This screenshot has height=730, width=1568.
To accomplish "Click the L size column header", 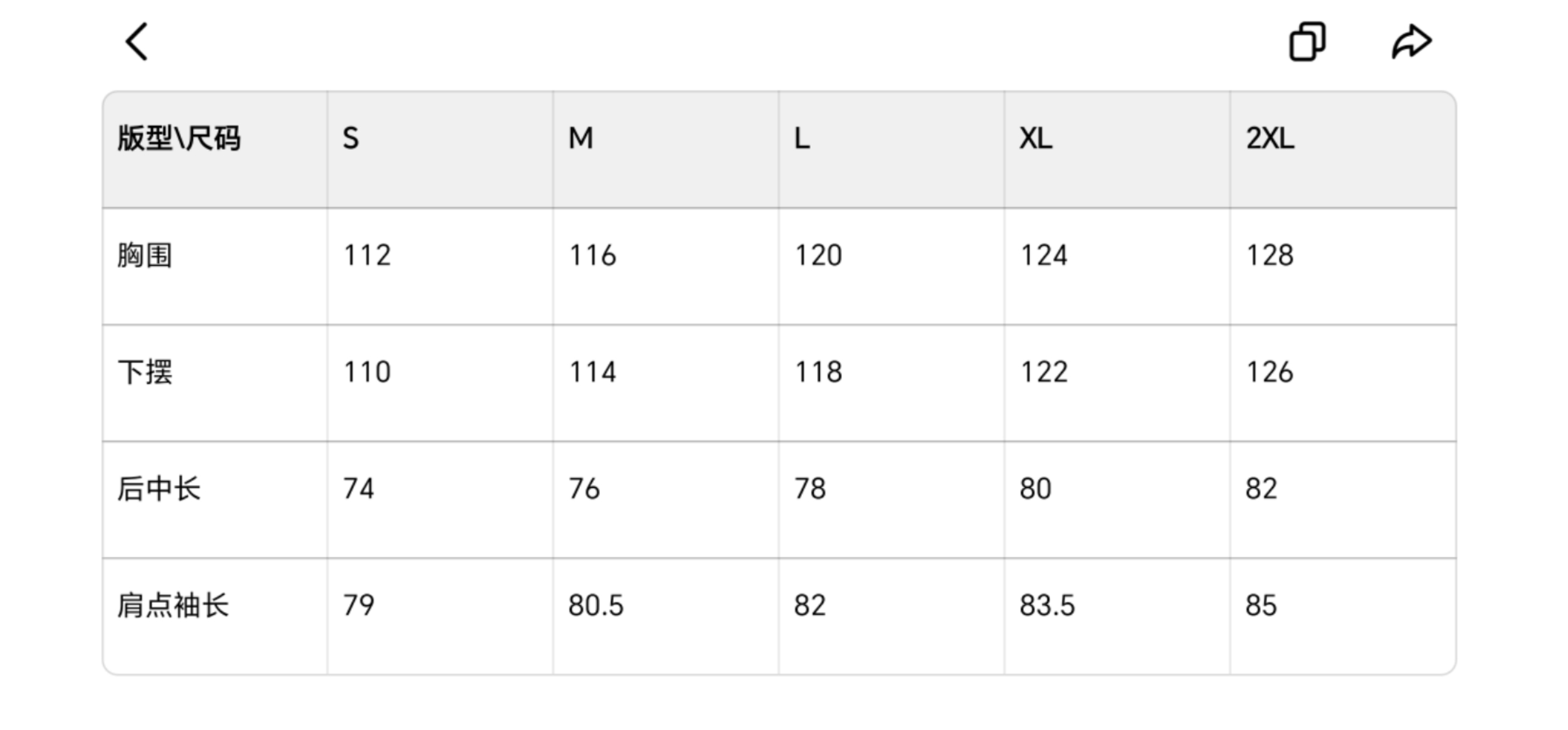I will click(802, 138).
